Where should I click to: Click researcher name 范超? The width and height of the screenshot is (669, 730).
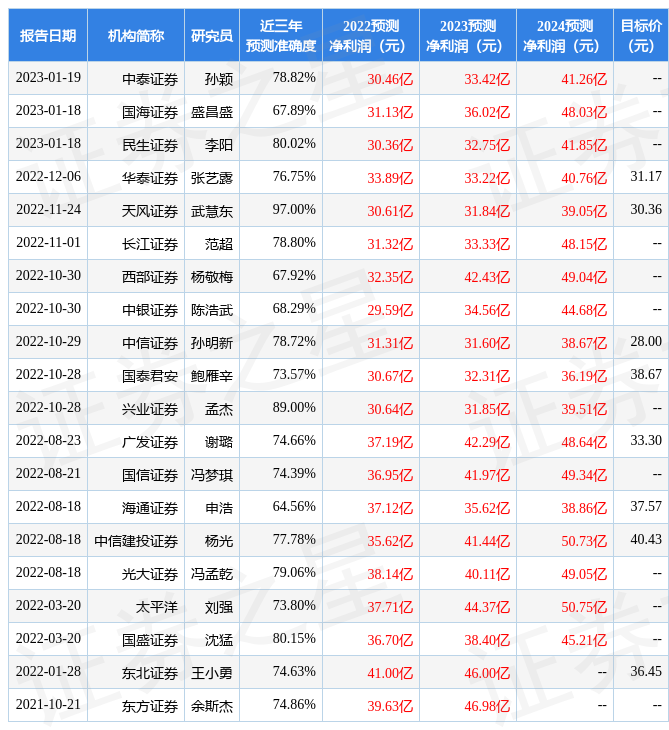[x=219, y=244]
